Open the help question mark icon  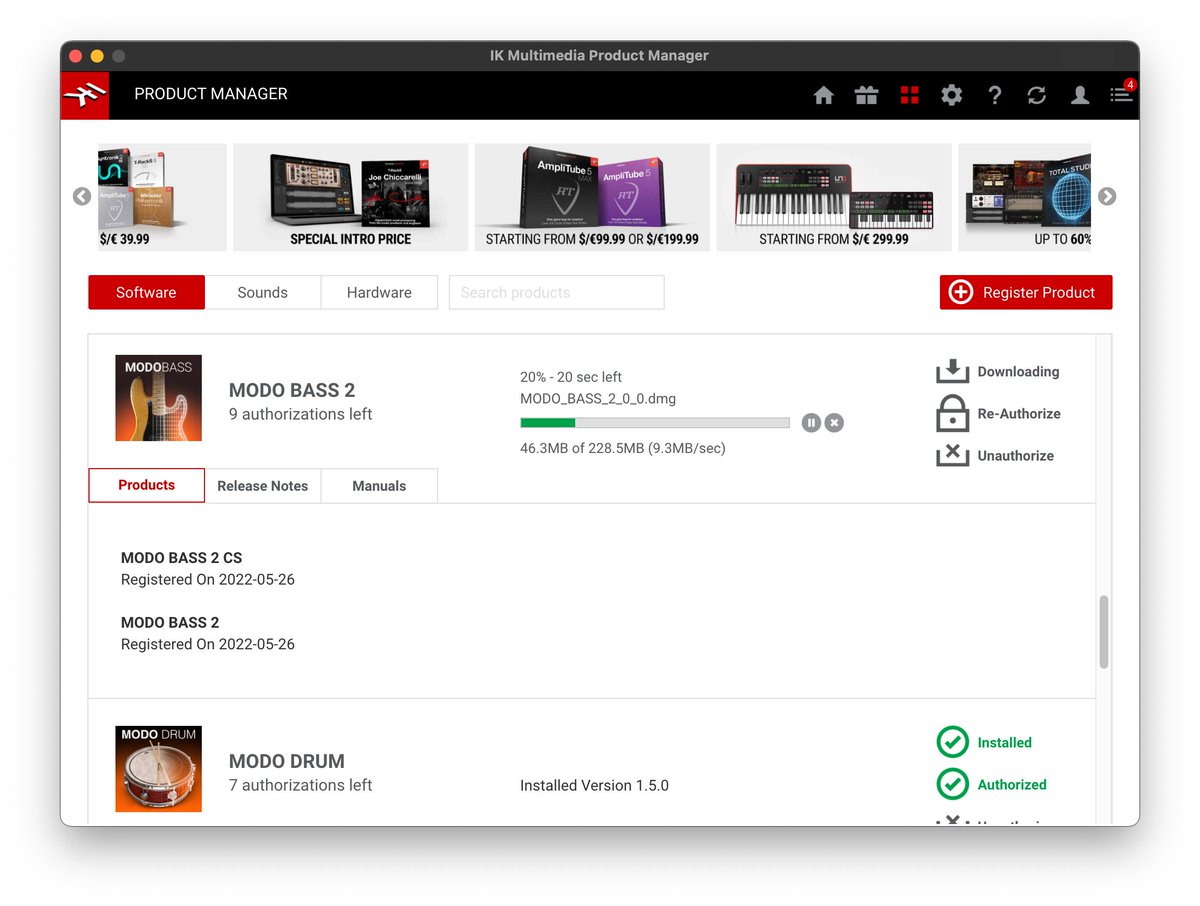995,95
